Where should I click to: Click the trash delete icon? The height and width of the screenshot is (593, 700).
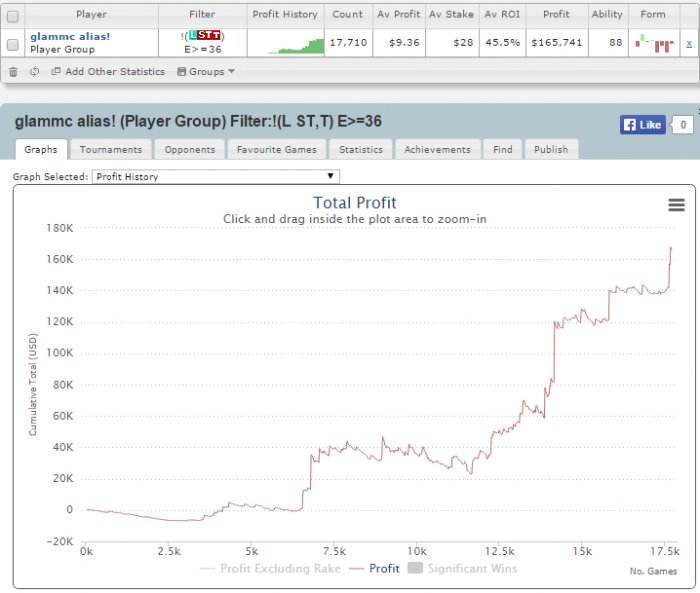click(x=13, y=72)
